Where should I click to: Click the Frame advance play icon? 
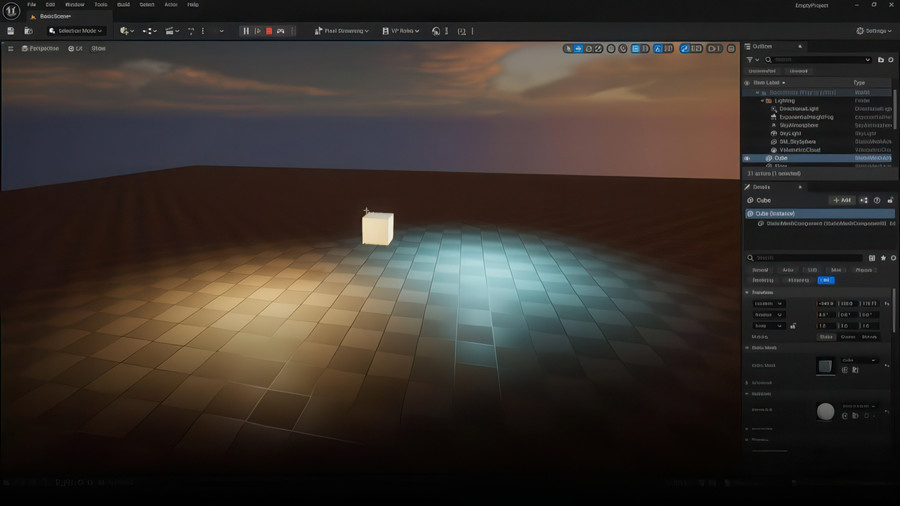pos(258,31)
